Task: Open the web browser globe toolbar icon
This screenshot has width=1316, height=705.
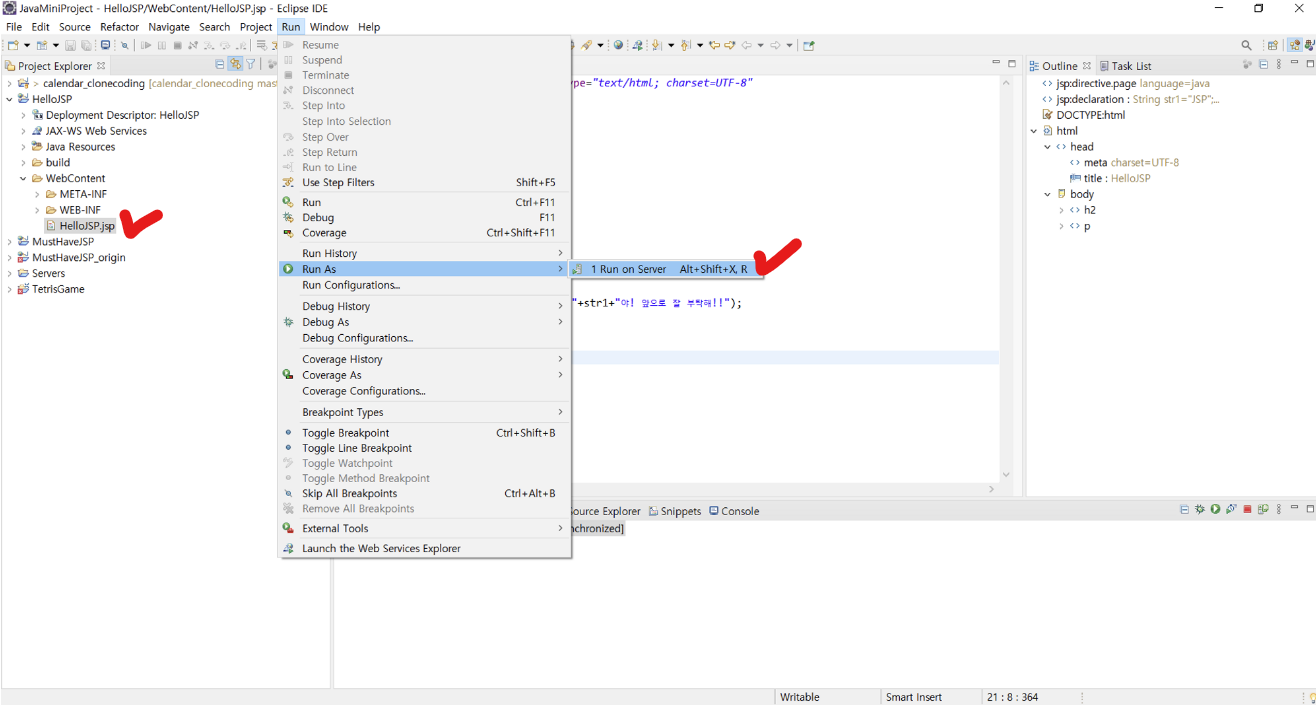Action: [x=618, y=45]
